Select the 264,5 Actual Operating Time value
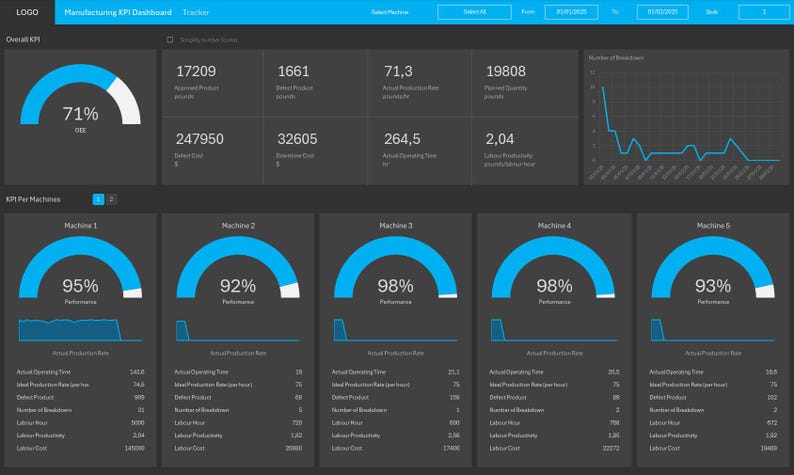The image size is (794, 475). 402,139
